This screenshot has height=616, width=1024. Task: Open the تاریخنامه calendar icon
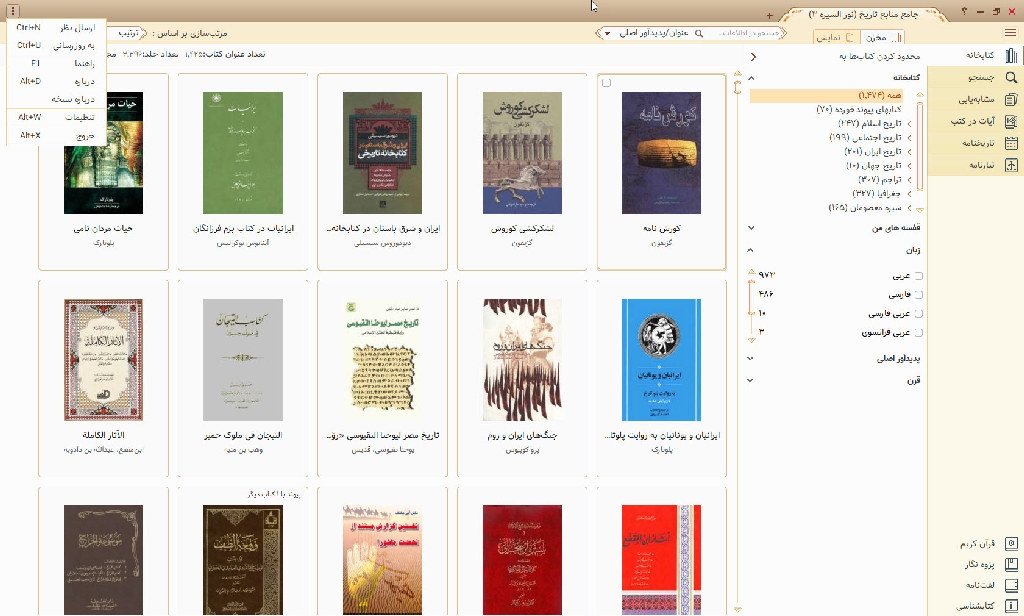click(x=1012, y=143)
